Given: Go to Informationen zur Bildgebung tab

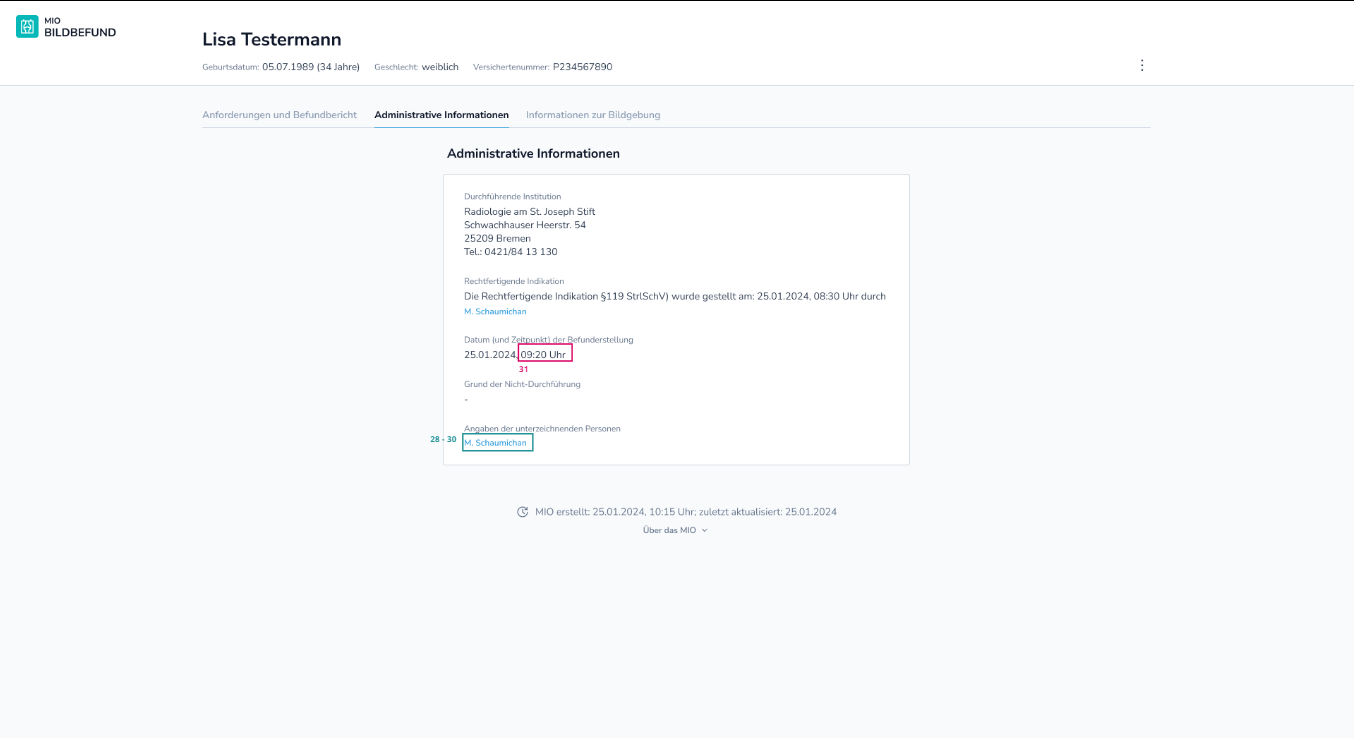Looking at the screenshot, I should (x=593, y=115).
